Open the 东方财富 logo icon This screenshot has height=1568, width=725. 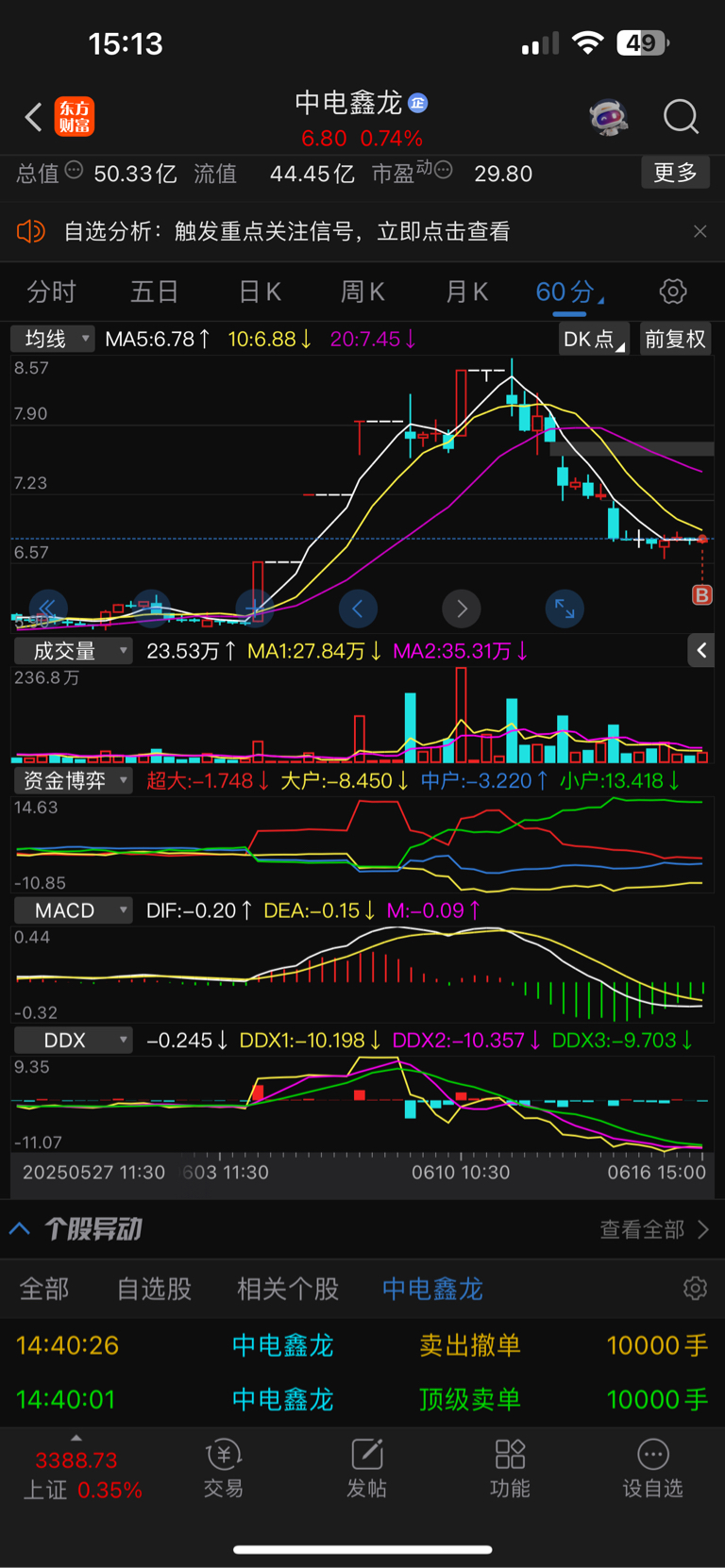point(75,117)
